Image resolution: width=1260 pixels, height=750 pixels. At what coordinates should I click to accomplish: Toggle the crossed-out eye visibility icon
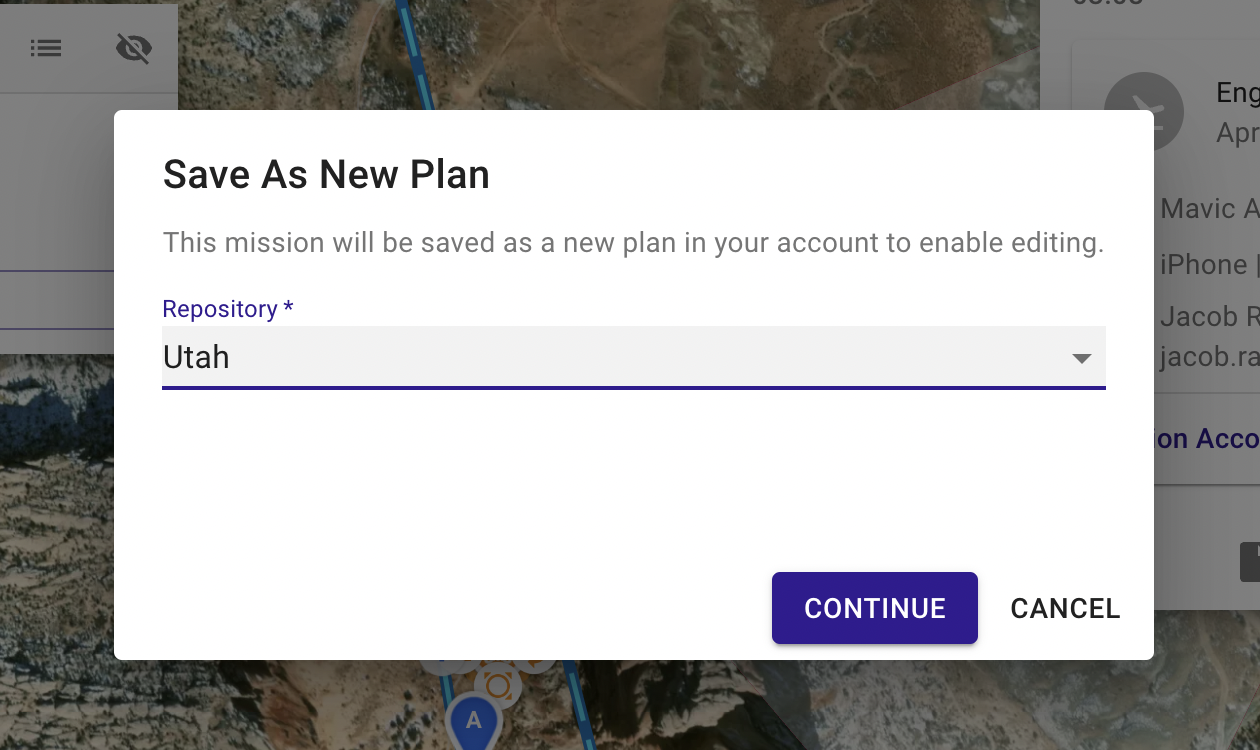pos(134,47)
